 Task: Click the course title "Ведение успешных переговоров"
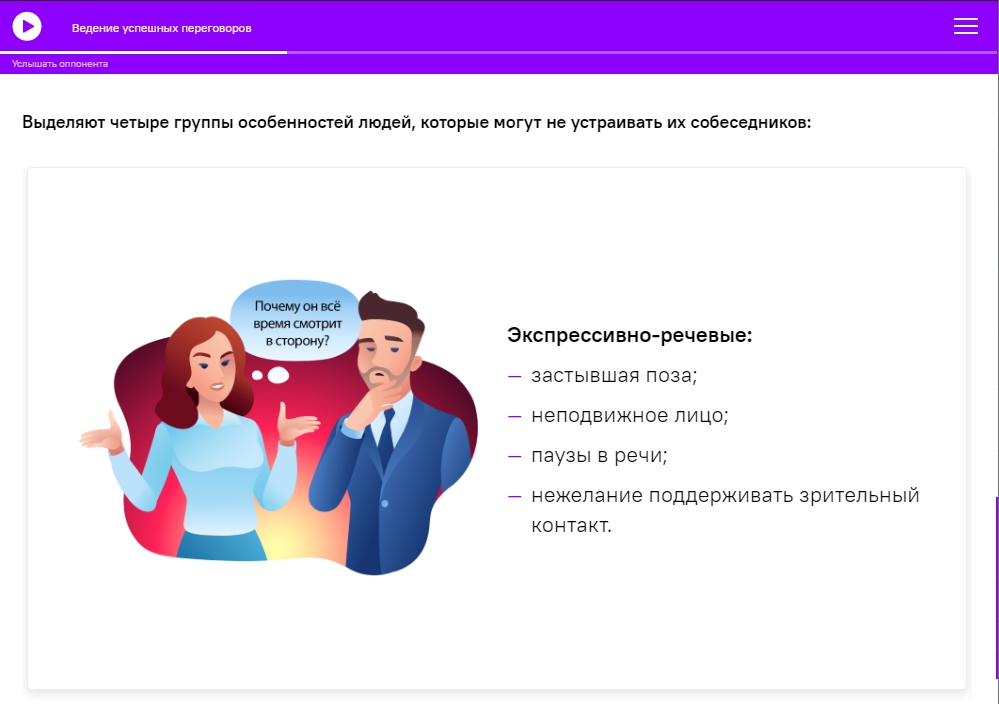[x=161, y=28]
